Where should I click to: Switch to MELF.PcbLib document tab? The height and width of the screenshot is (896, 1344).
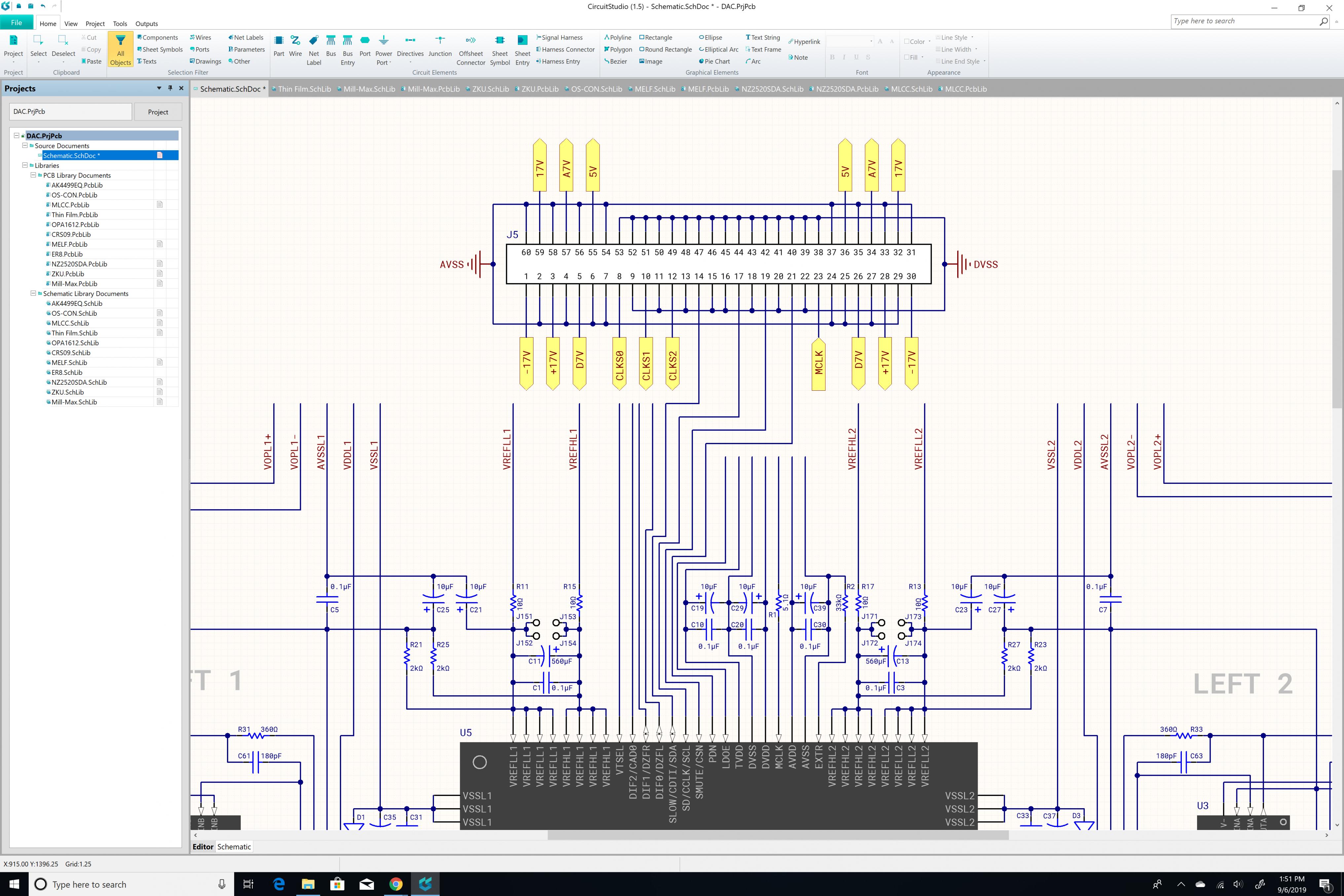[x=705, y=89]
